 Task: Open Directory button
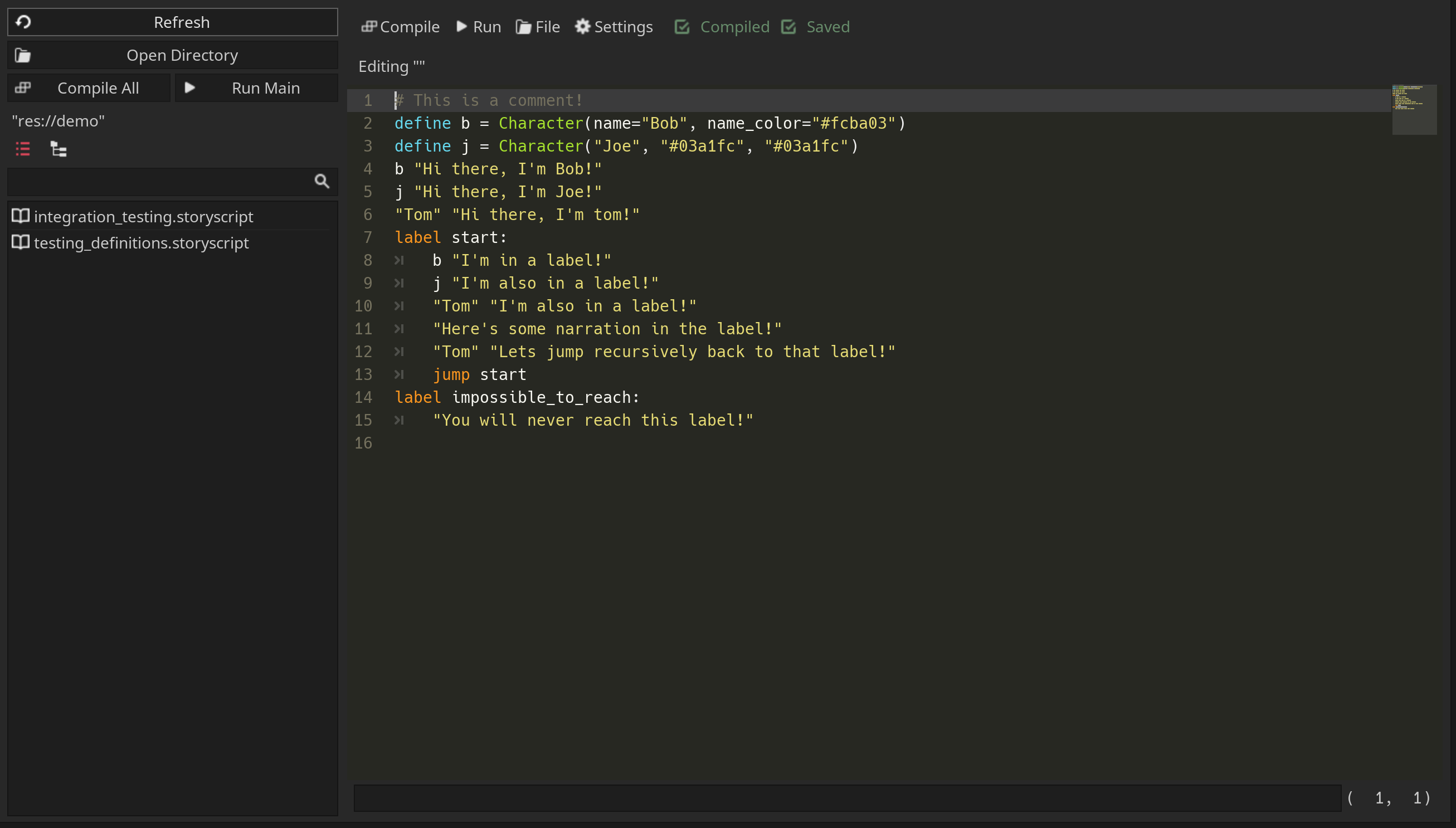pyautogui.click(x=172, y=55)
